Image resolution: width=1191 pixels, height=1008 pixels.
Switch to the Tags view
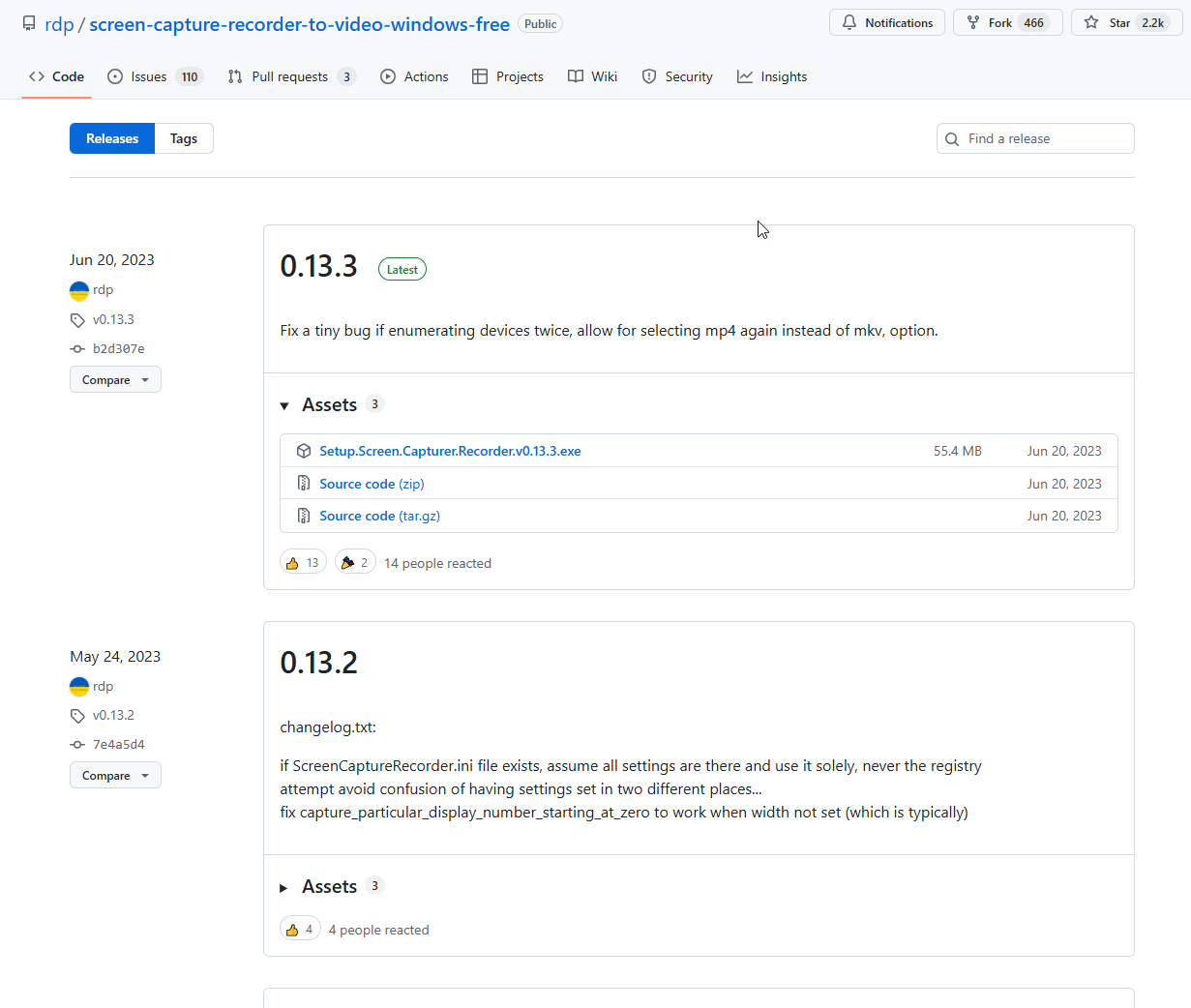pos(184,138)
